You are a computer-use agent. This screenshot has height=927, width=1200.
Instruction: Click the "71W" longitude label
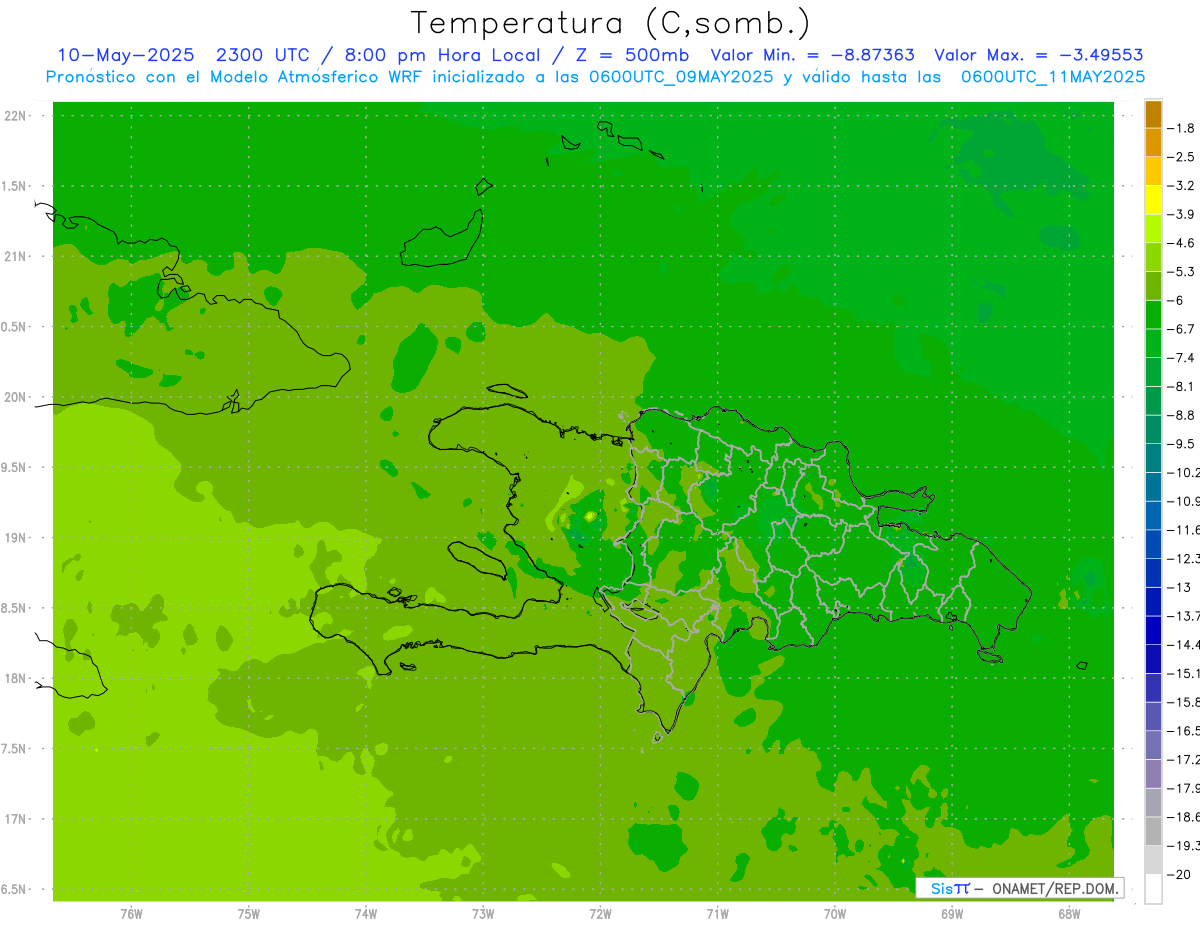pyautogui.click(x=717, y=914)
